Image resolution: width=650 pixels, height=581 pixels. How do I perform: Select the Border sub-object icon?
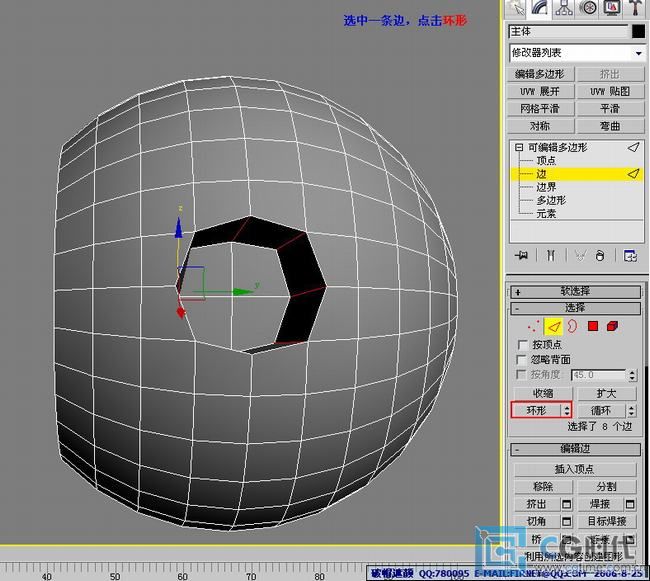click(572, 327)
